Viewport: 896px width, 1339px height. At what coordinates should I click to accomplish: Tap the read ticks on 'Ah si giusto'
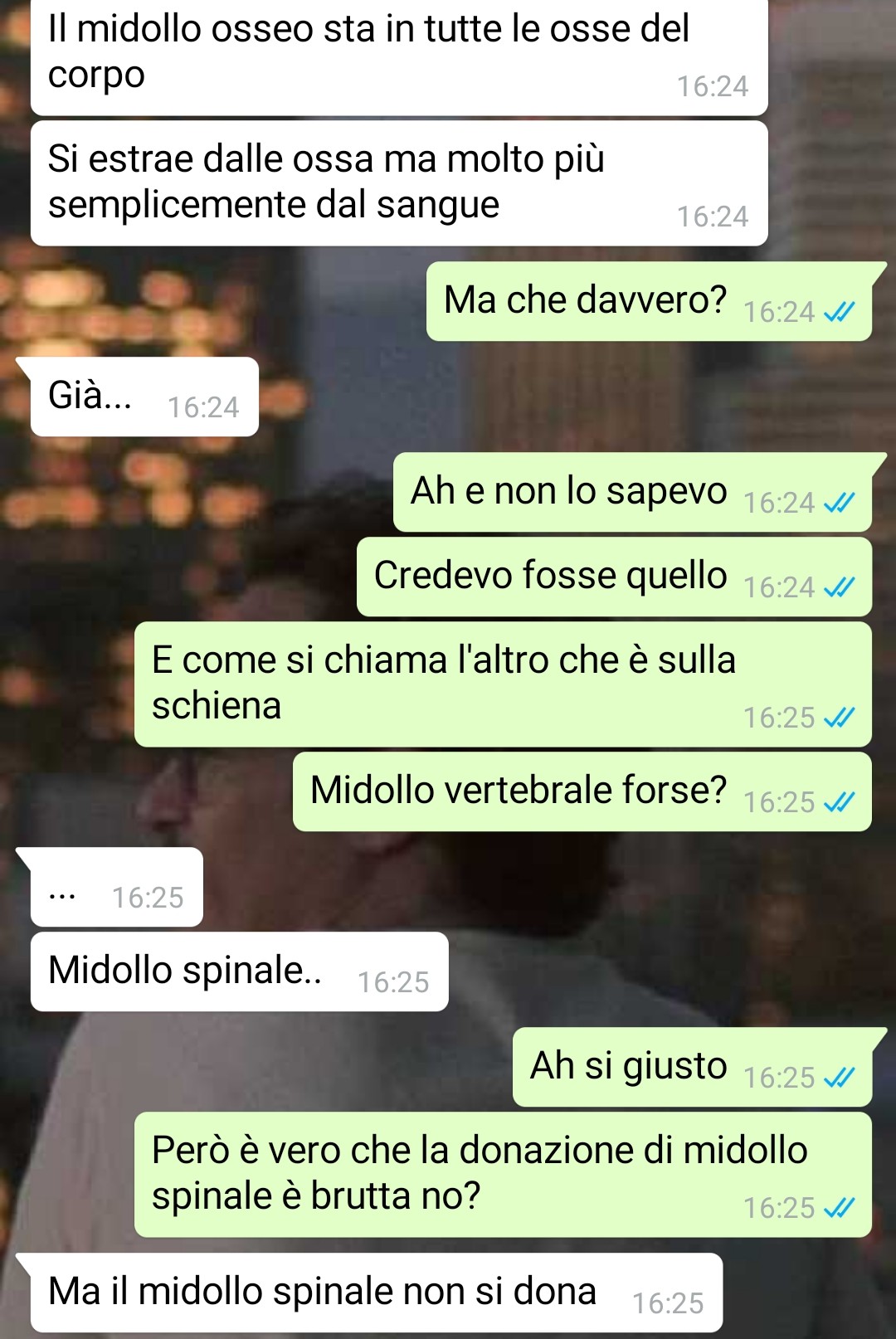click(839, 1078)
